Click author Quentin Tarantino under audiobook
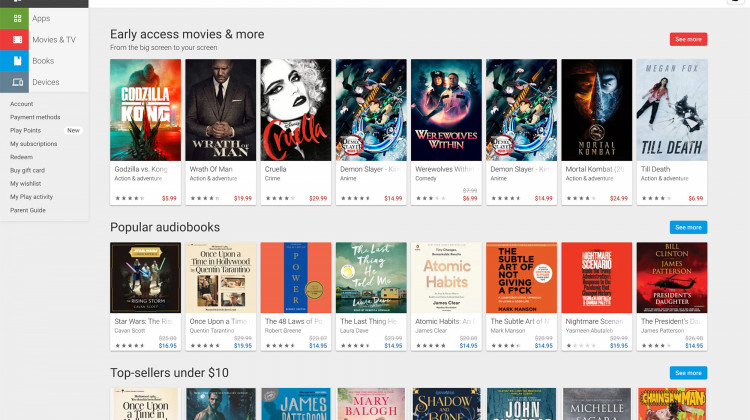This screenshot has width=750, height=420. pos(210,331)
